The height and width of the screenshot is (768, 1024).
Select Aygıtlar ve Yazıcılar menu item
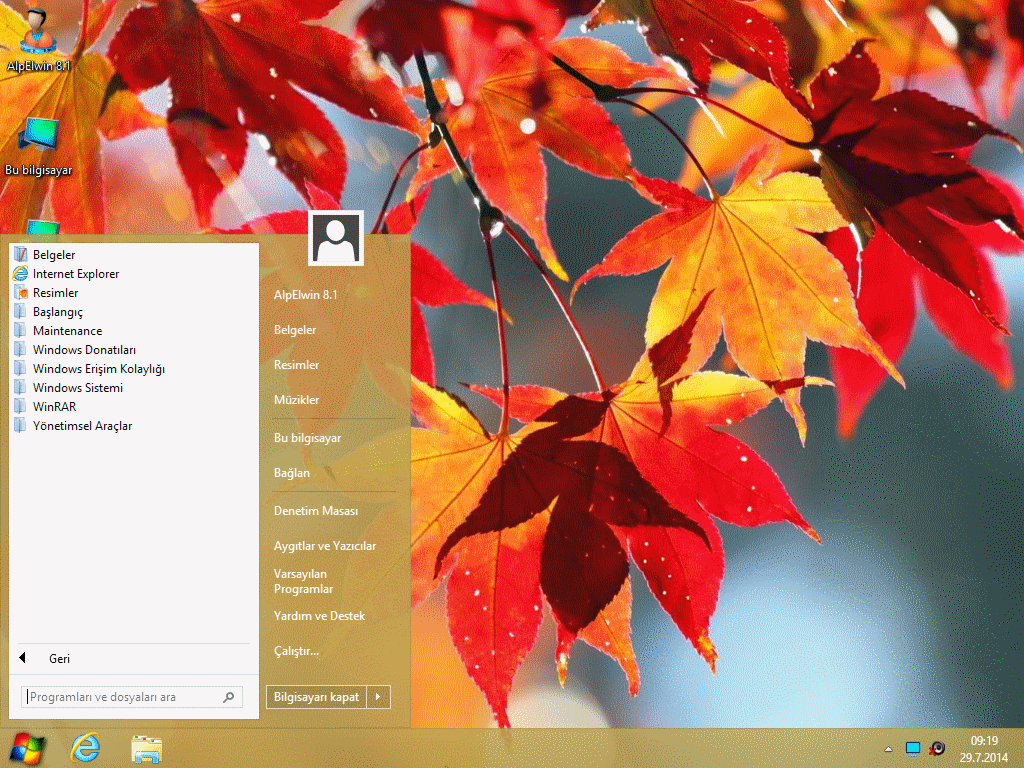(325, 546)
